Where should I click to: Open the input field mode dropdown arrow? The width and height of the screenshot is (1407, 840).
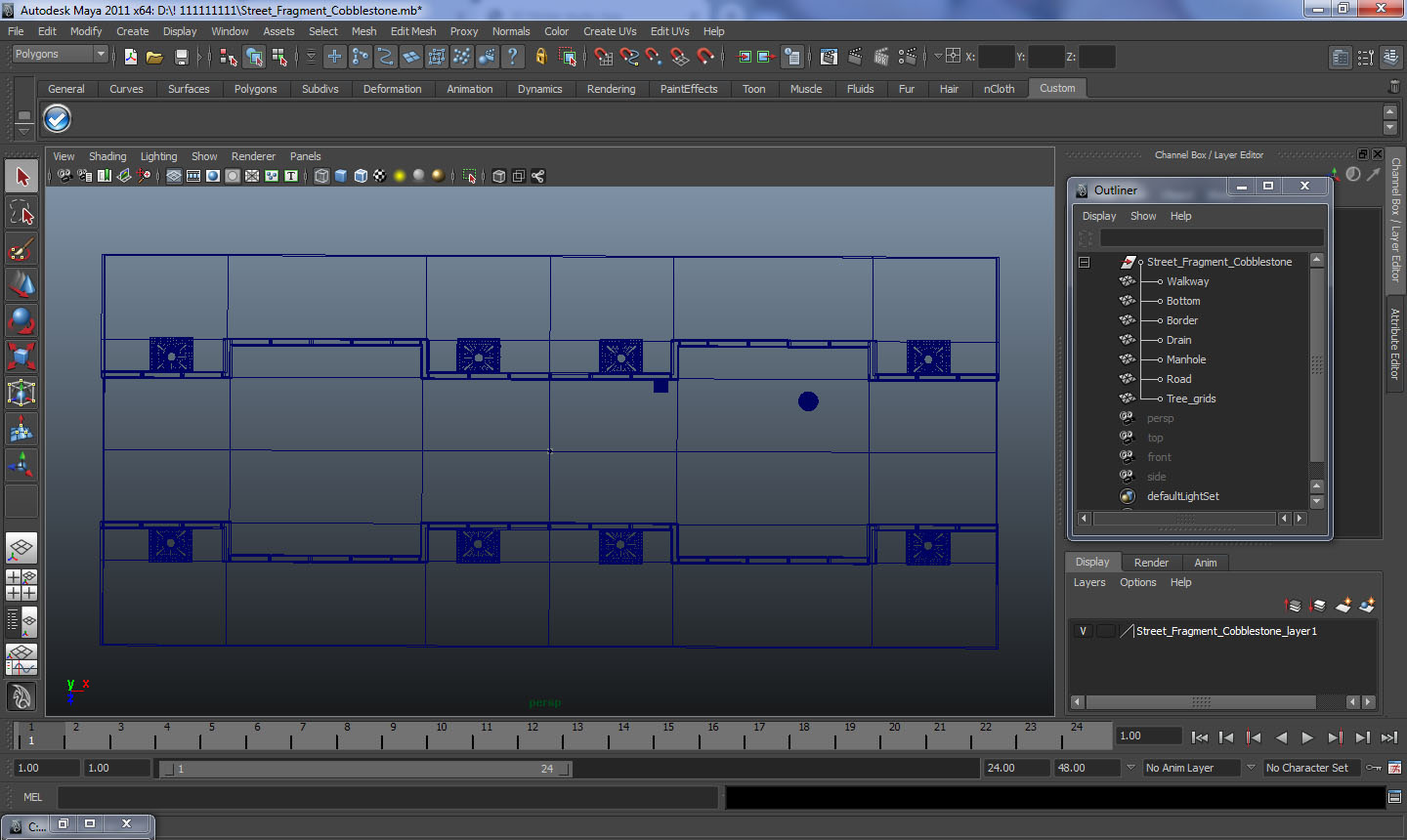pyautogui.click(x=937, y=57)
